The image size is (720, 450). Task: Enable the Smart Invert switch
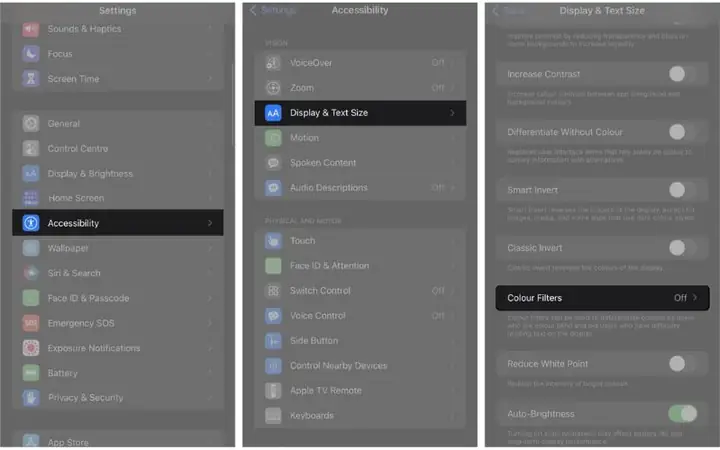pyautogui.click(x=682, y=190)
